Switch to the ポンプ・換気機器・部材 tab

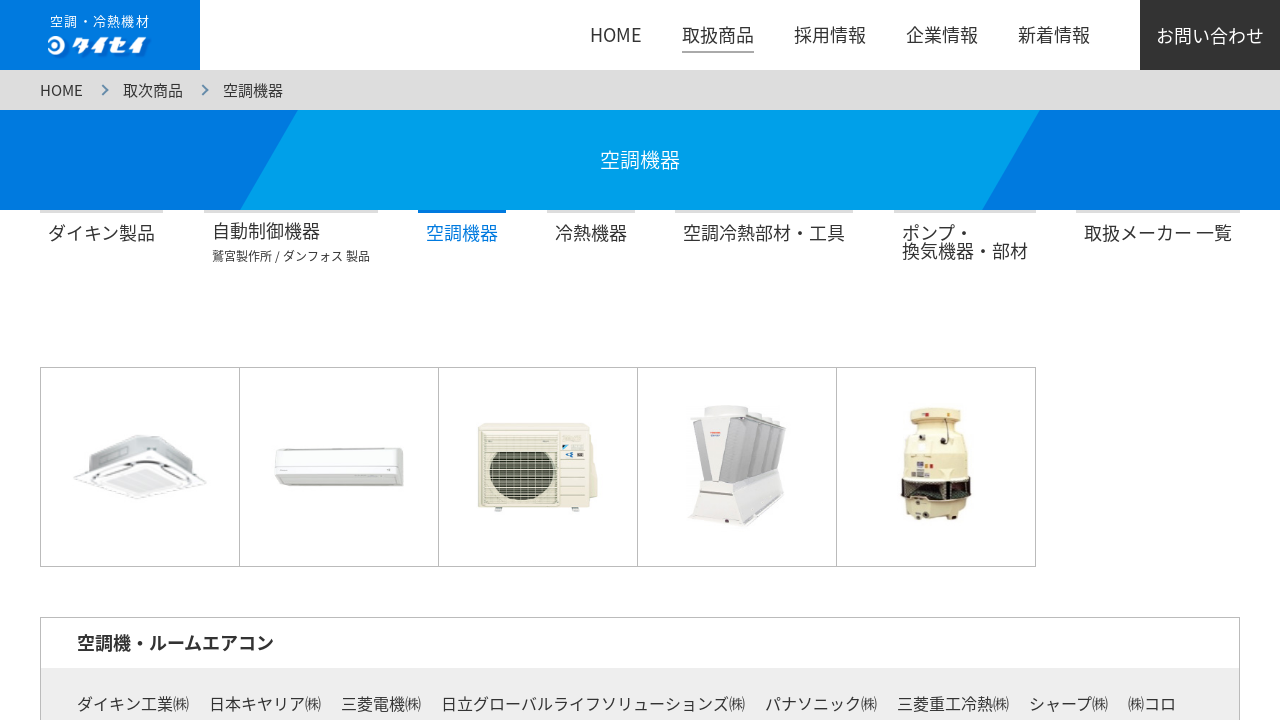[965, 241]
